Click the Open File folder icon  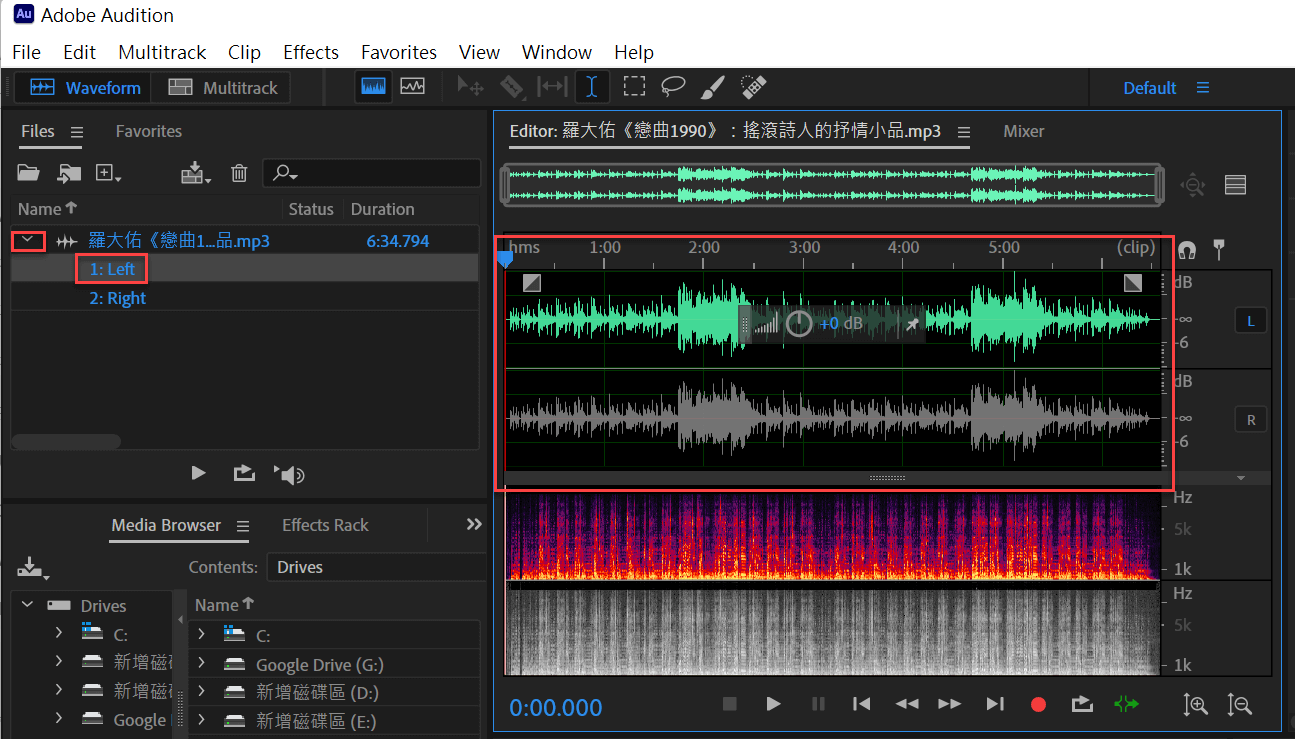29,173
